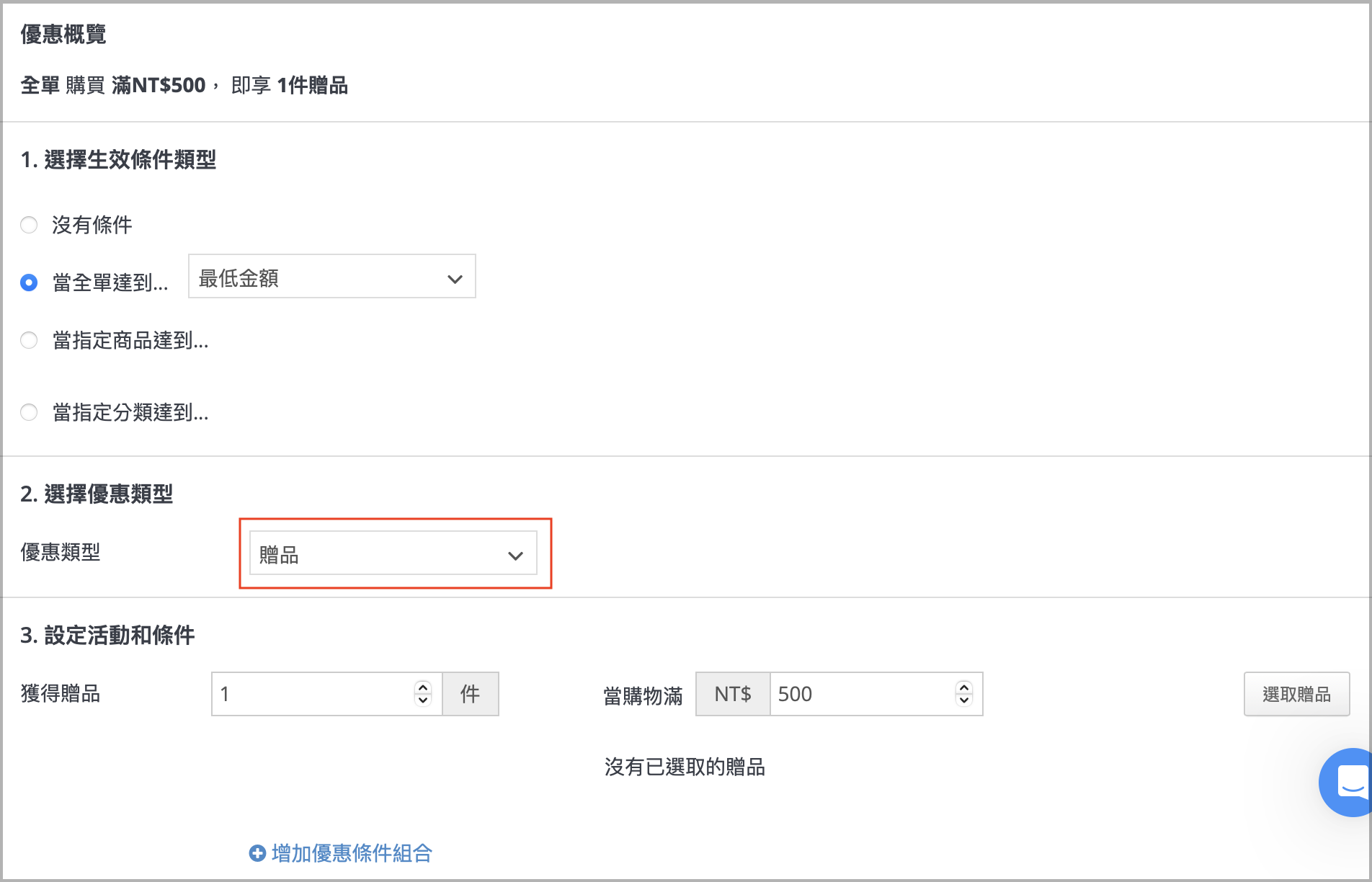
Task: Click chevron arrow of 贈品 dropdown
Action: click(x=515, y=556)
